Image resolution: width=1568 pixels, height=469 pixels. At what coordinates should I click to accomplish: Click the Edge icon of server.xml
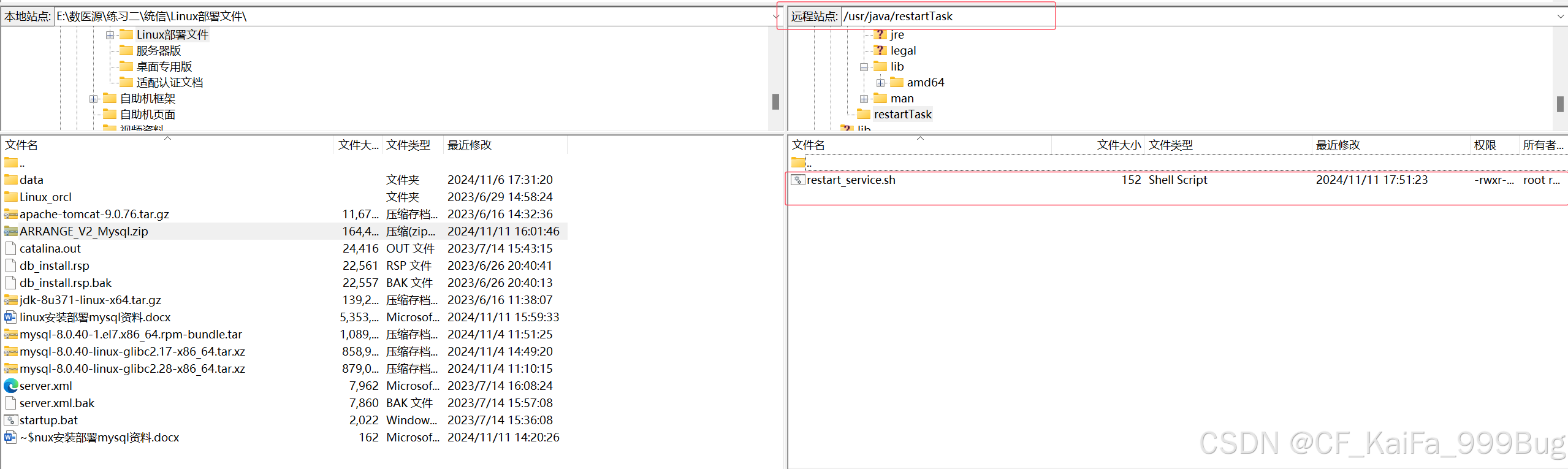tap(11, 386)
